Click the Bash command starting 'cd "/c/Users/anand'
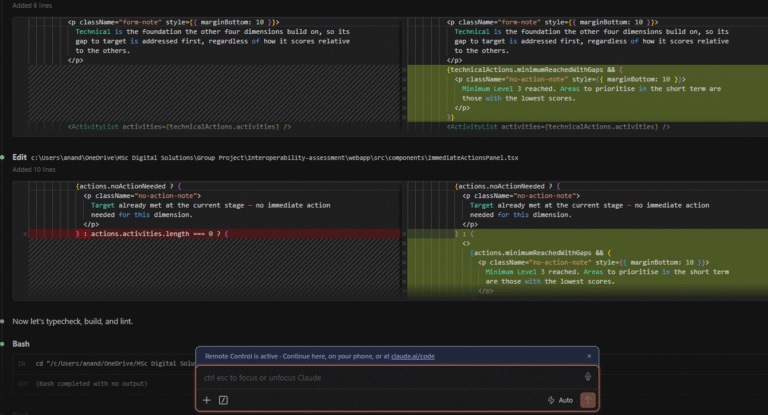 click(x=116, y=364)
